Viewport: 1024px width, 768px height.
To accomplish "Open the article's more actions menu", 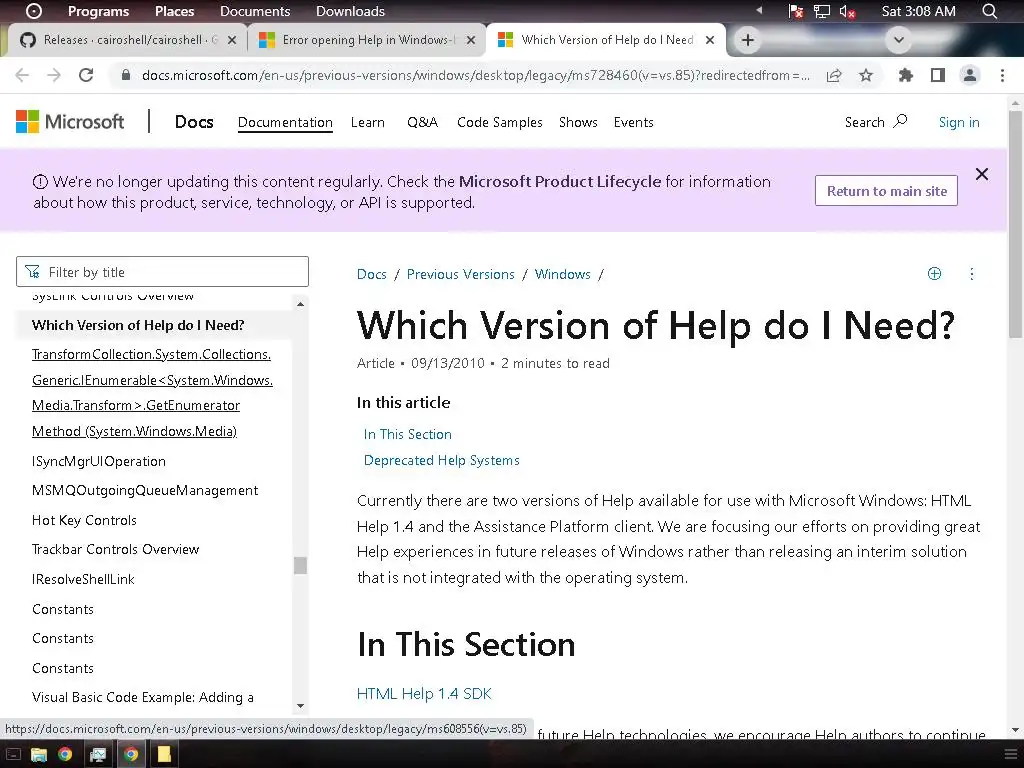I will coord(972,274).
